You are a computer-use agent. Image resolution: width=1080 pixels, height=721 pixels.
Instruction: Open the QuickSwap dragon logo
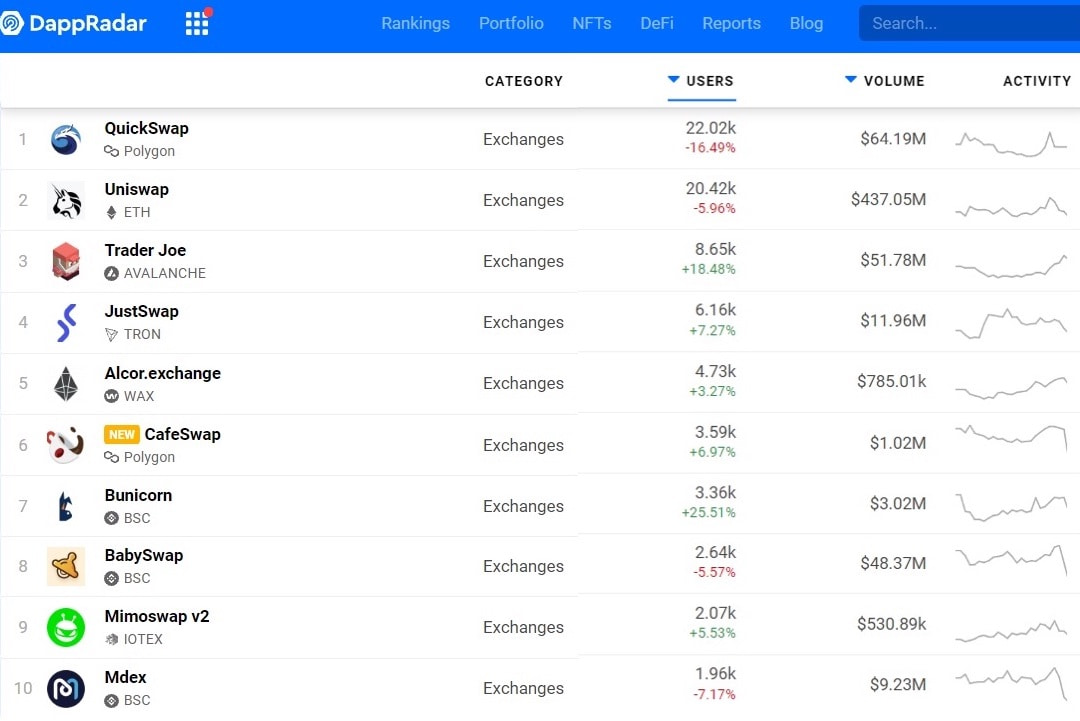(66, 139)
